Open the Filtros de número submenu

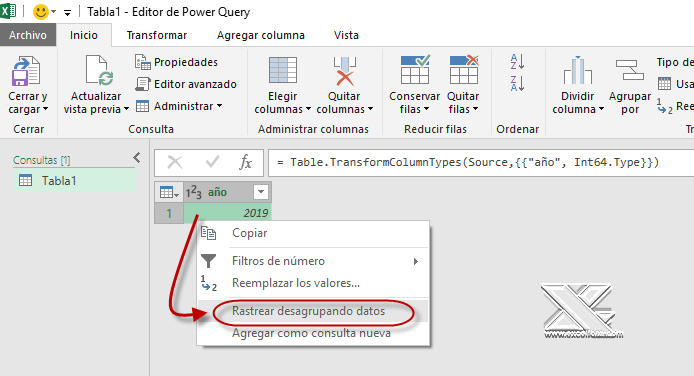click(313, 261)
